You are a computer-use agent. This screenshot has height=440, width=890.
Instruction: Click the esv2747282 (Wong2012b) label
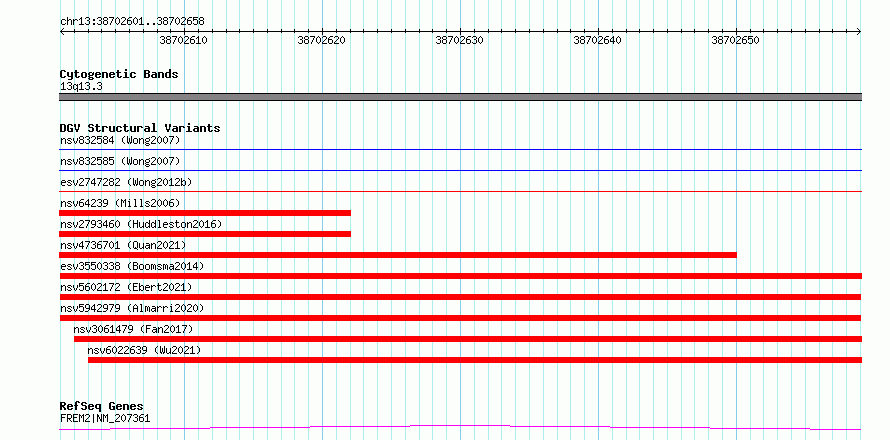126,183
